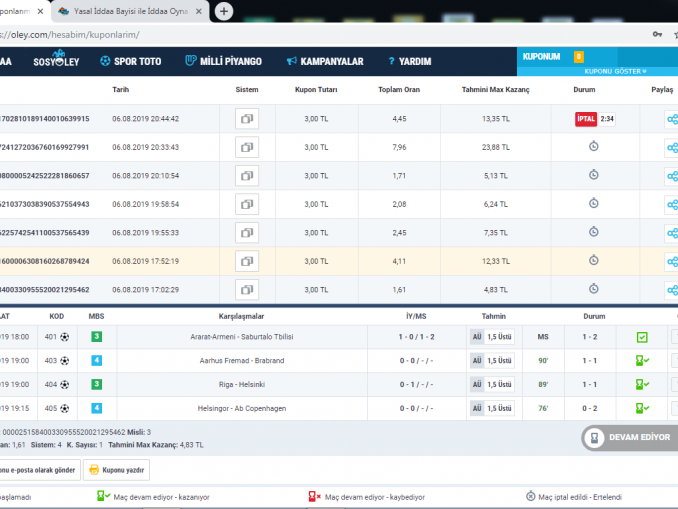Open the Yardım help page
Screen dimensions: 678x509
click(409, 61)
